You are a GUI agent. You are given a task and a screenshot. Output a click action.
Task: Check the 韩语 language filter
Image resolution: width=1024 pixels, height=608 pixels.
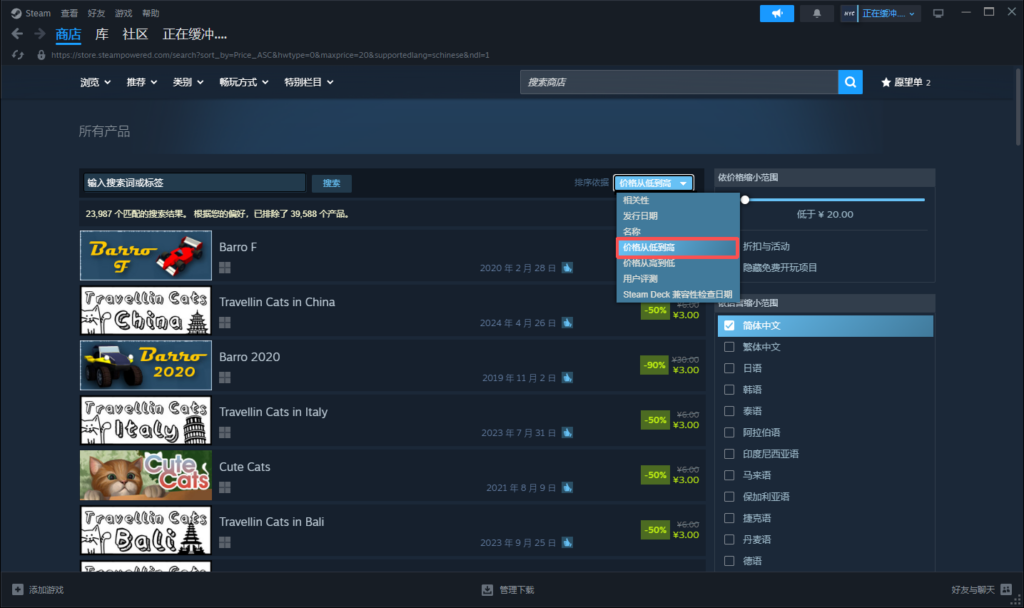729,390
